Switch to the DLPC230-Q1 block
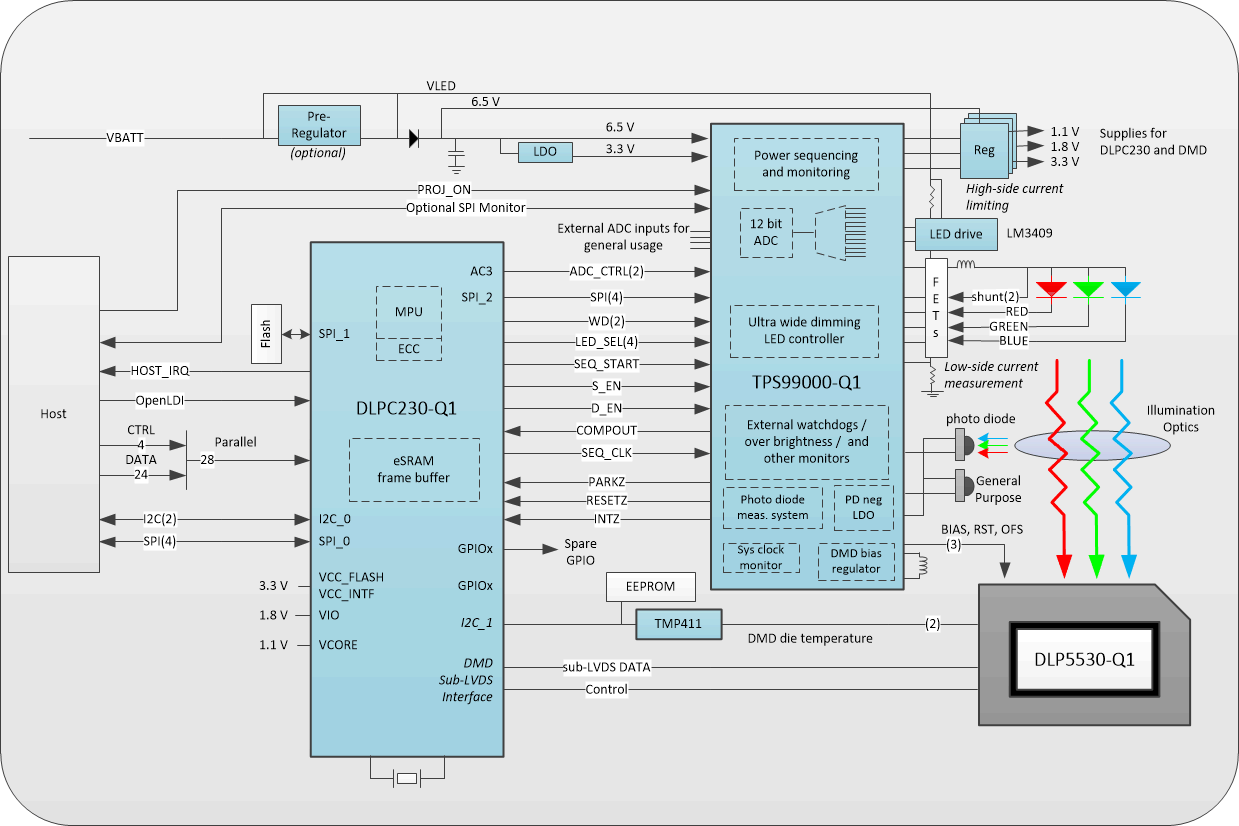The height and width of the screenshot is (826, 1239). coord(408,408)
